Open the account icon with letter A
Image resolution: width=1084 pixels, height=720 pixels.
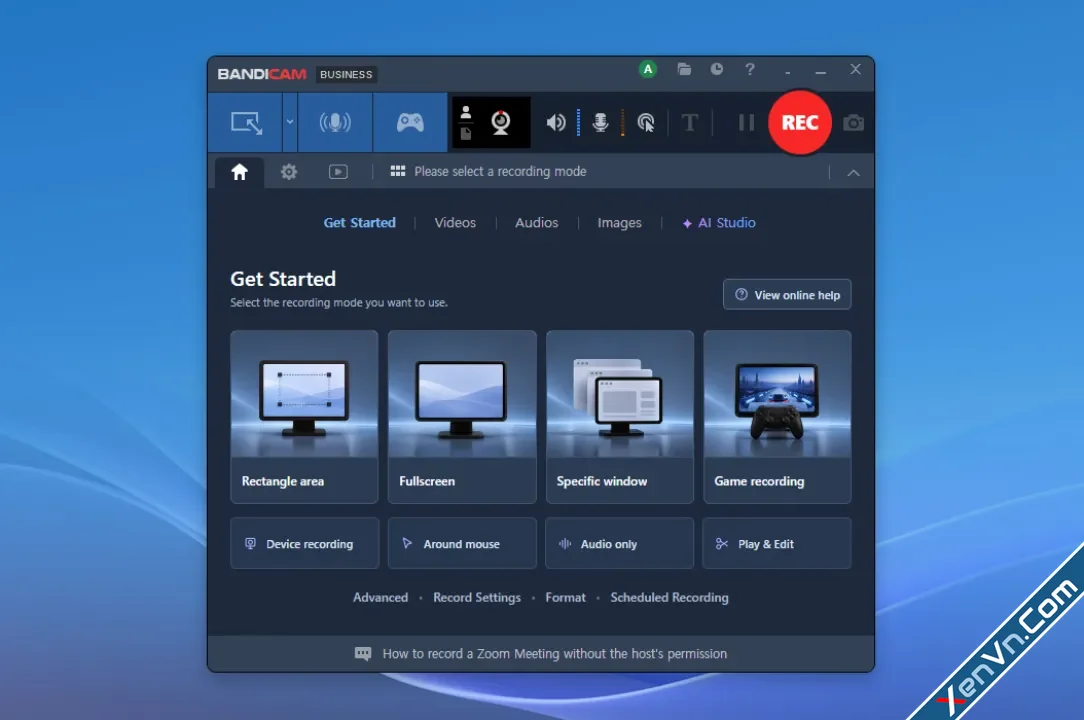(648, 69)
